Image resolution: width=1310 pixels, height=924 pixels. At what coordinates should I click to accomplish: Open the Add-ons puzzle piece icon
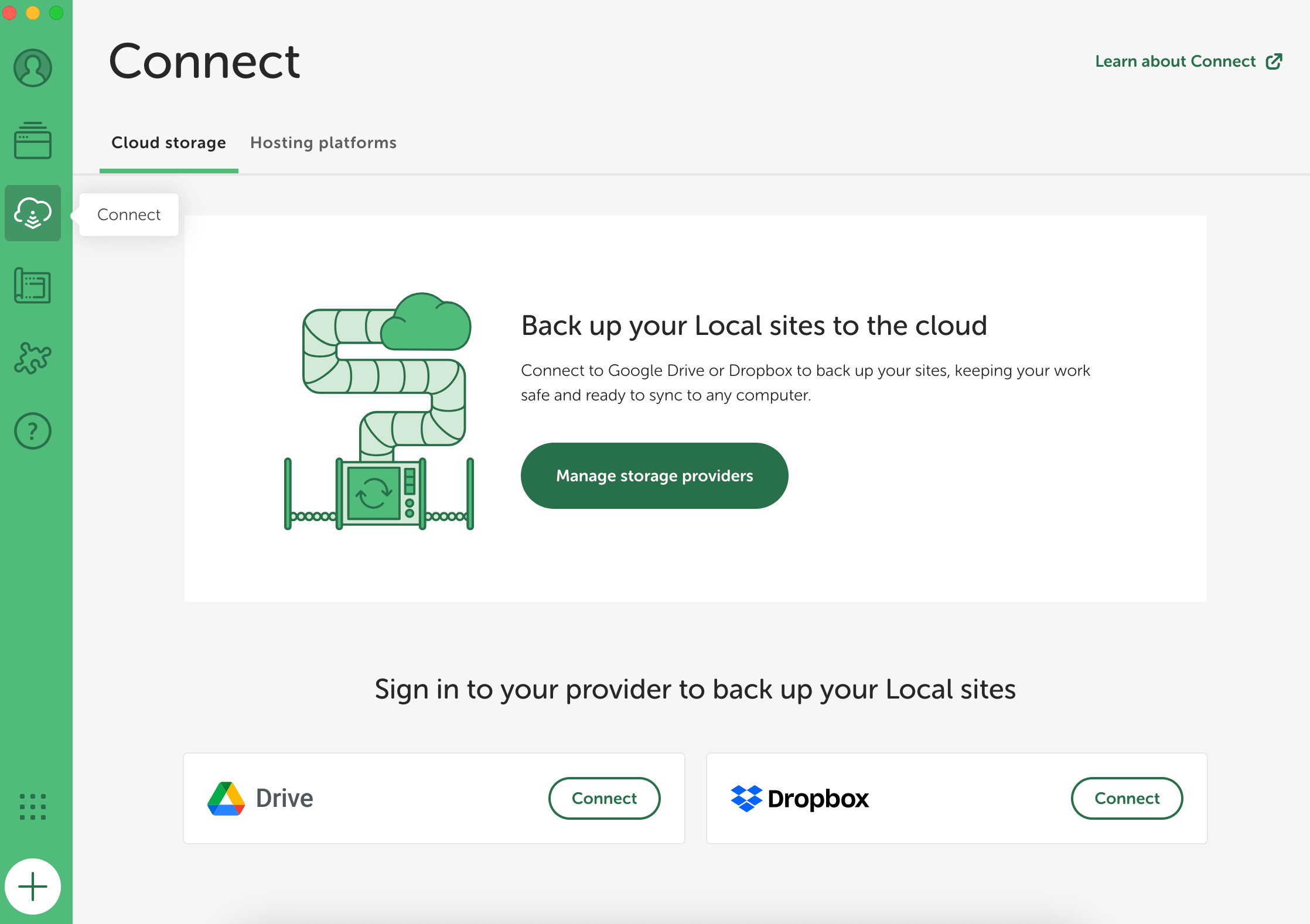[33, 358]
